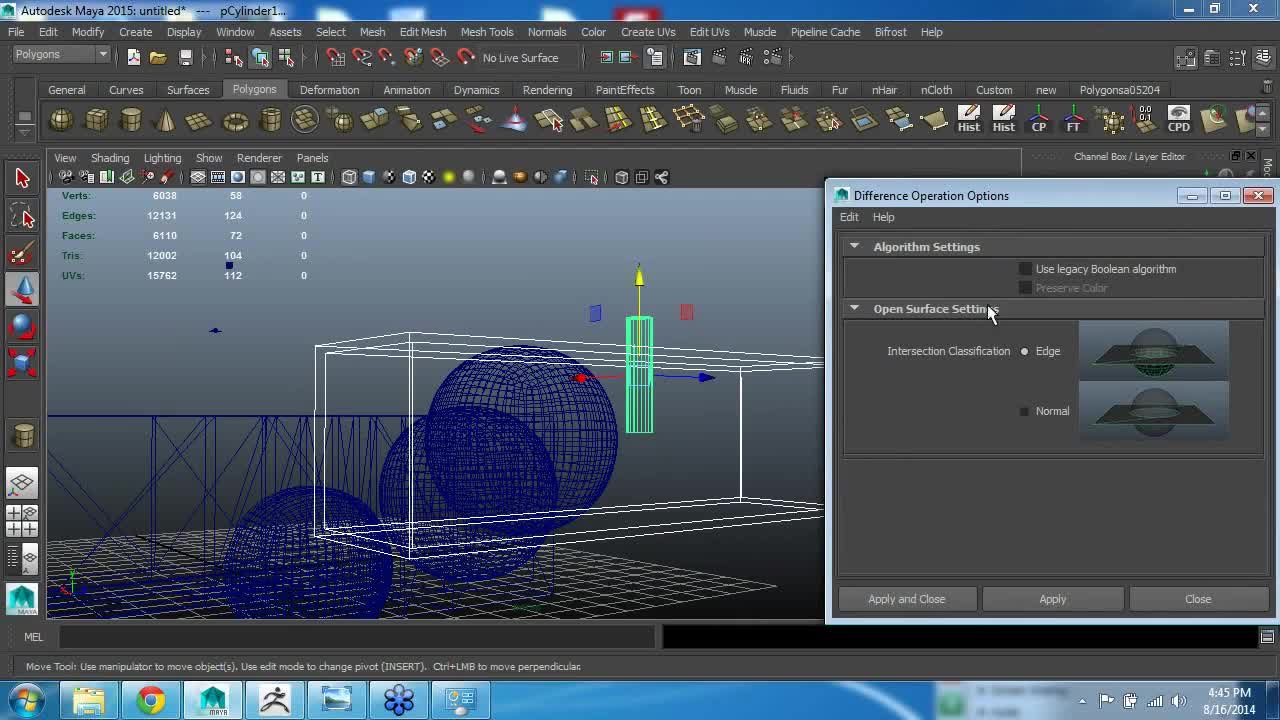
Task: Open Chrome from the taskbar
Action: [151, 700]
